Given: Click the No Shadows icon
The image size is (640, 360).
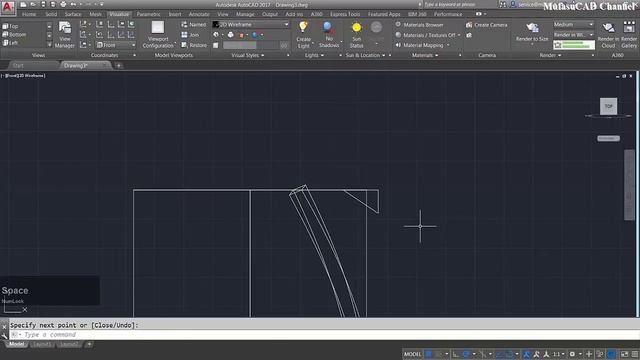Looking at the screenshot, I should coord(328,28).
